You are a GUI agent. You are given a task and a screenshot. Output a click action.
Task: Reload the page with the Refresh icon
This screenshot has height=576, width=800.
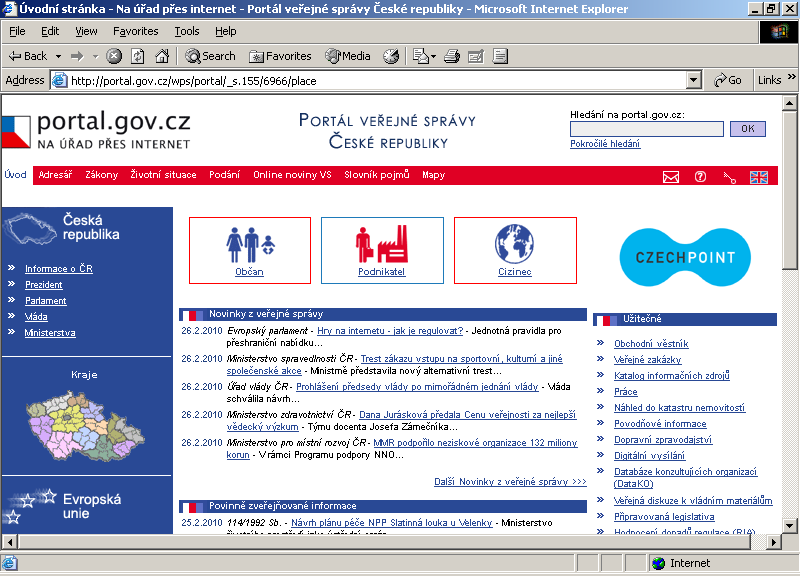[138, 56]
